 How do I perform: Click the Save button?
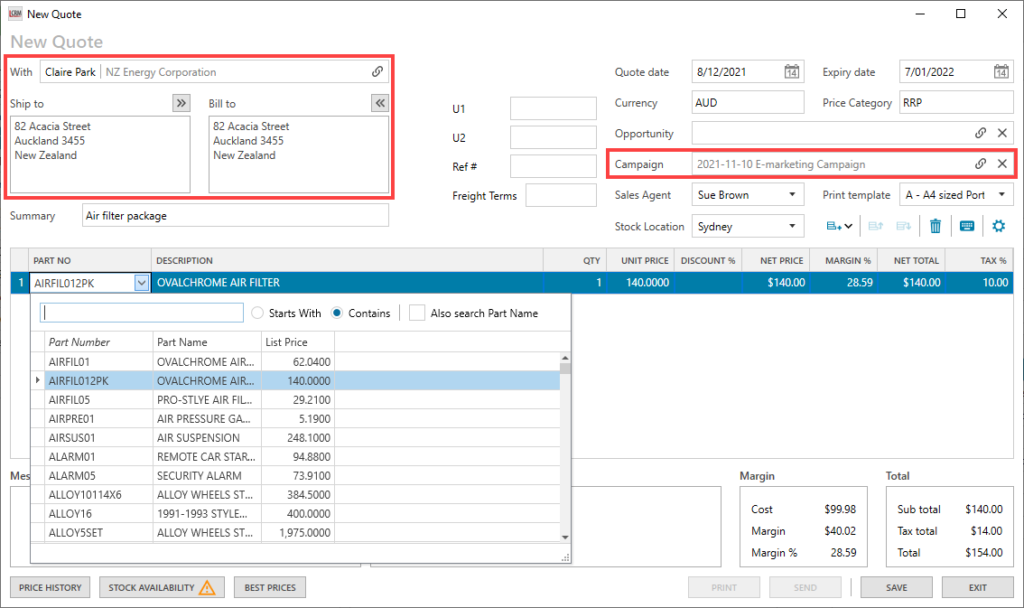pos(897,587)
